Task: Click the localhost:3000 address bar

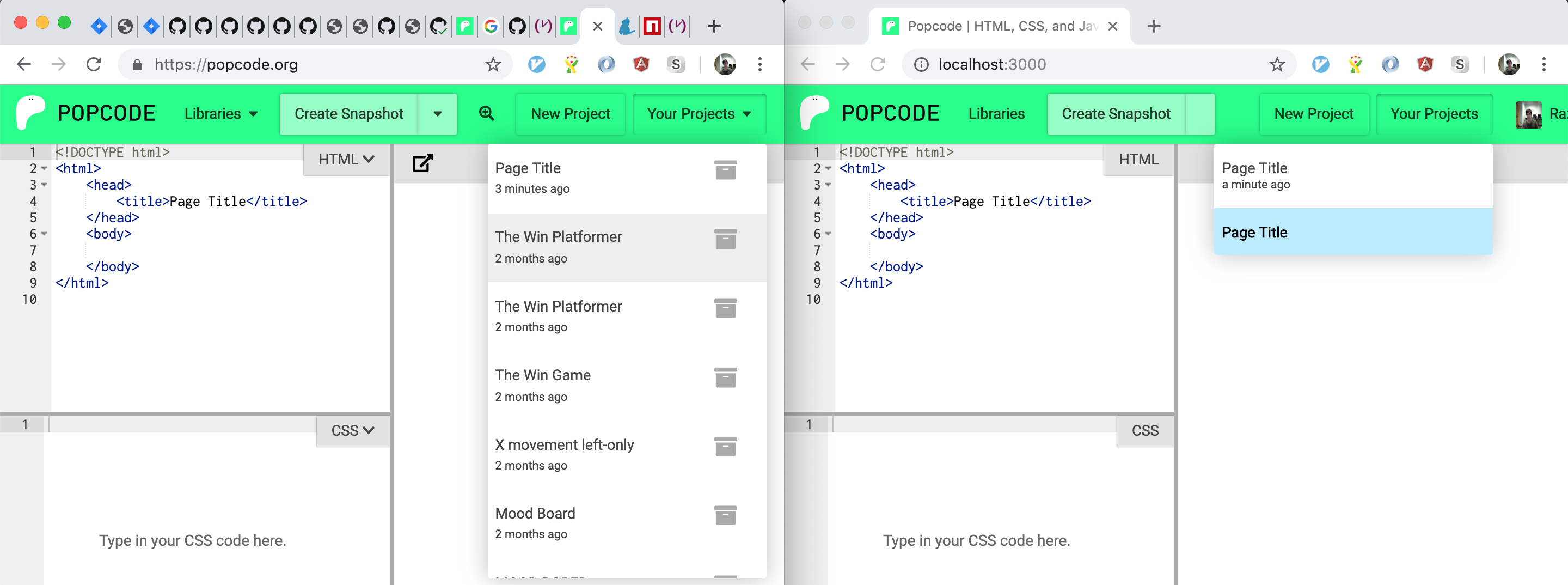Action: click(x=1099, y=64)
